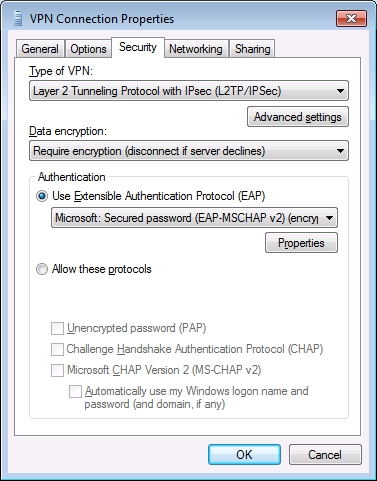
Task: Open Advanced settings
Action: [298, 117]
